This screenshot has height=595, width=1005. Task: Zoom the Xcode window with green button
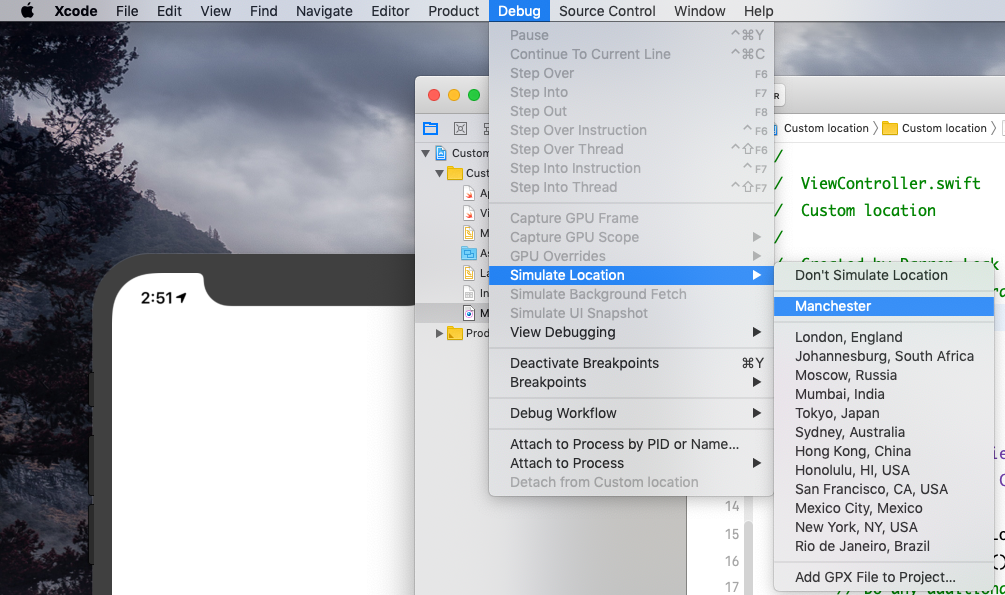coord(474,95)
